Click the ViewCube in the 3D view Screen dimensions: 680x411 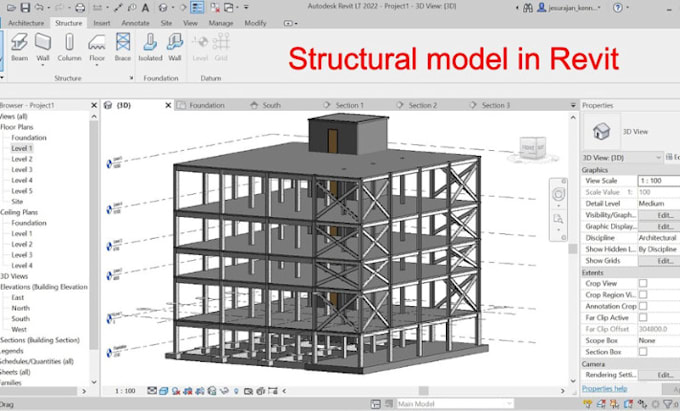tap(533, 147)
